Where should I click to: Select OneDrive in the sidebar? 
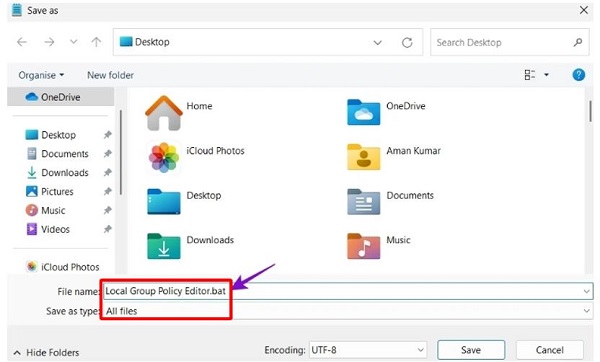60,97
